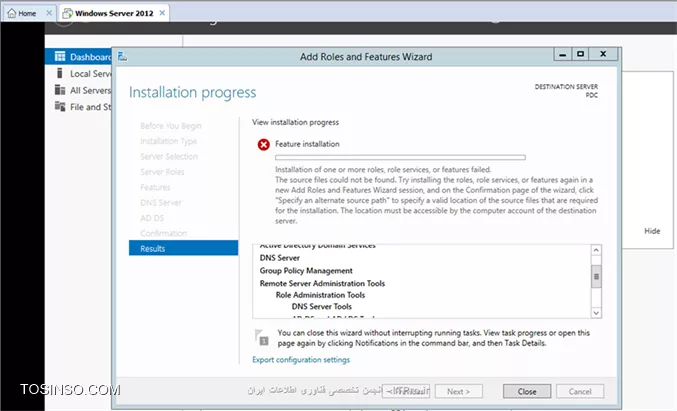Open All Servers in Server Manager sidebar
The image size is (677, 411).
coord(90,90)
